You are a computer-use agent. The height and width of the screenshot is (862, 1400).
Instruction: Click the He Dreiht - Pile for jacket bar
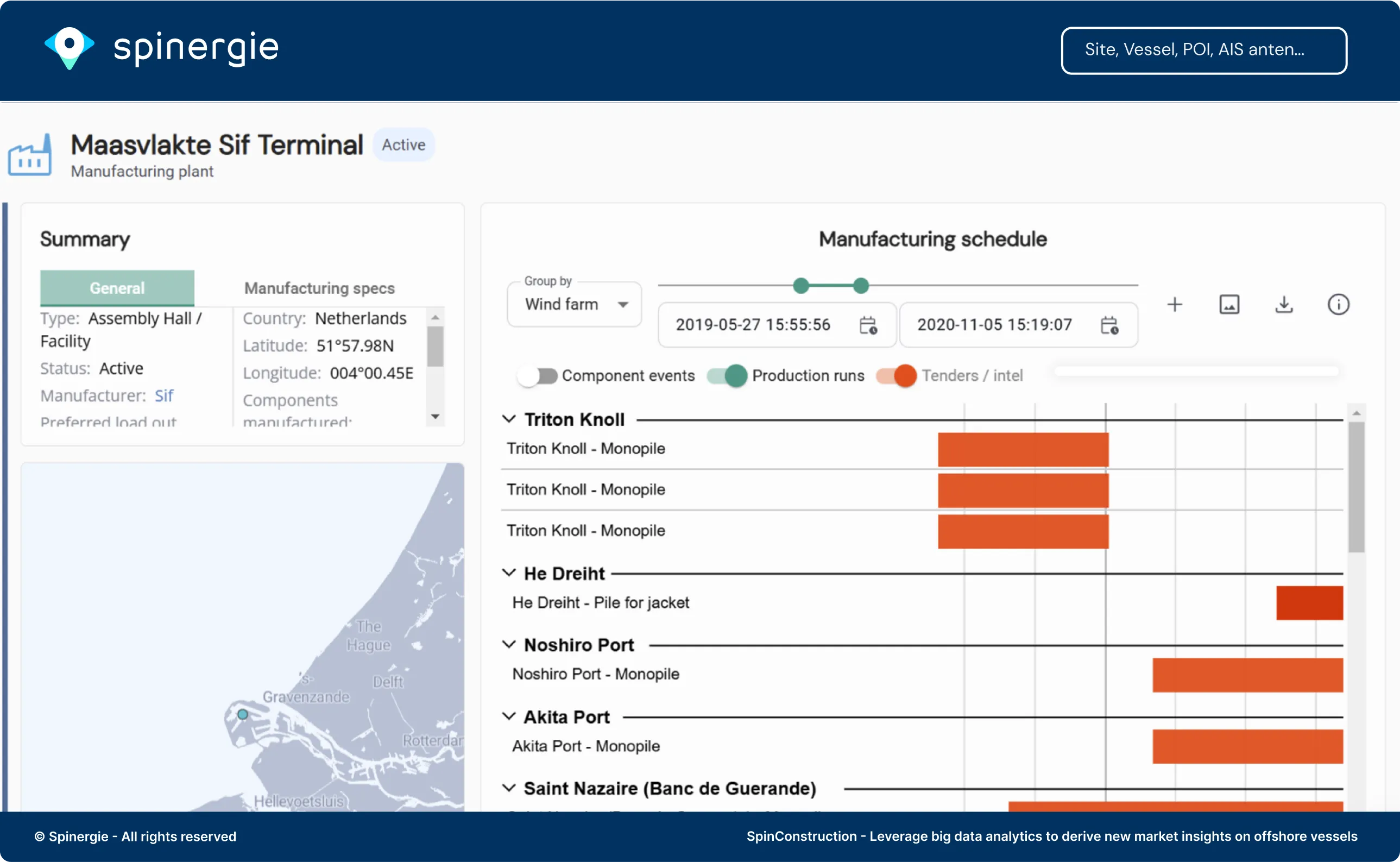tap(1309, 603)
